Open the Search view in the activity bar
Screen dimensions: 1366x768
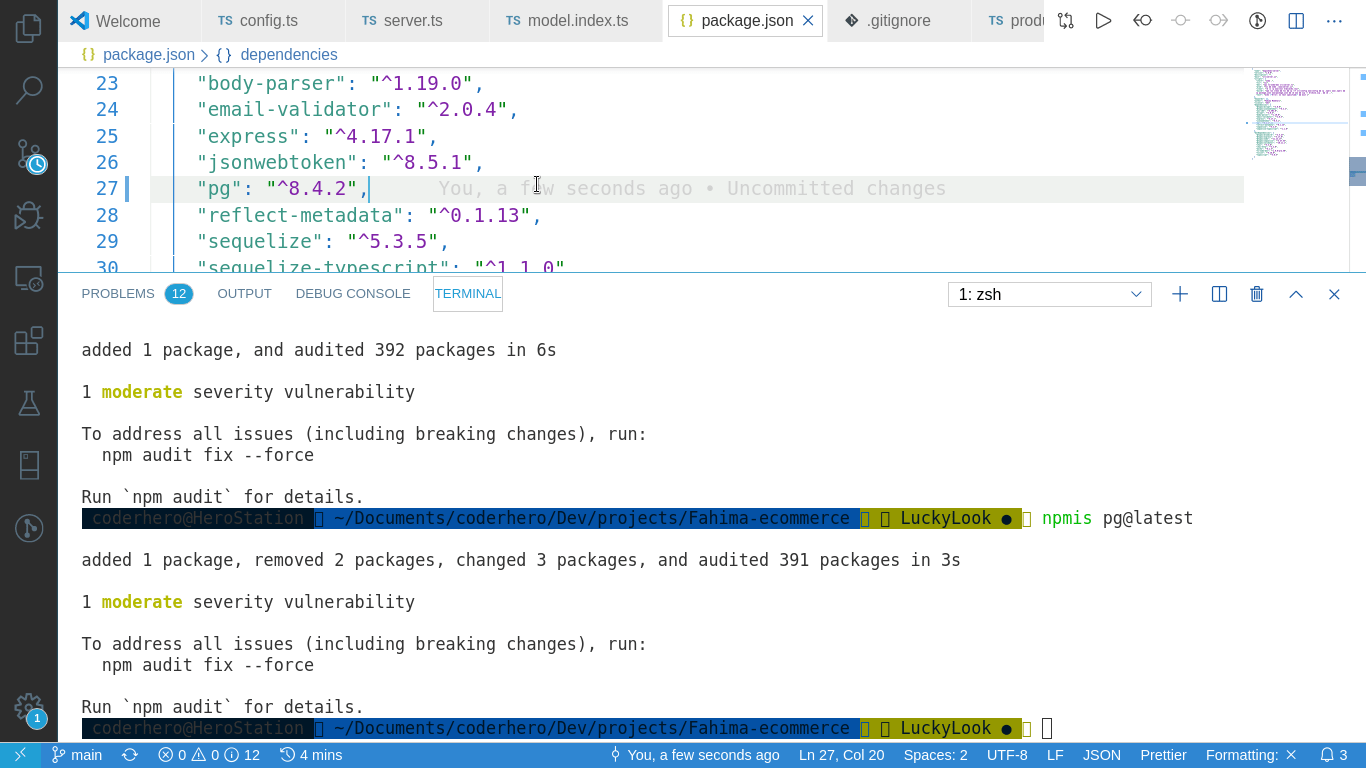click(x=27, y=90)
